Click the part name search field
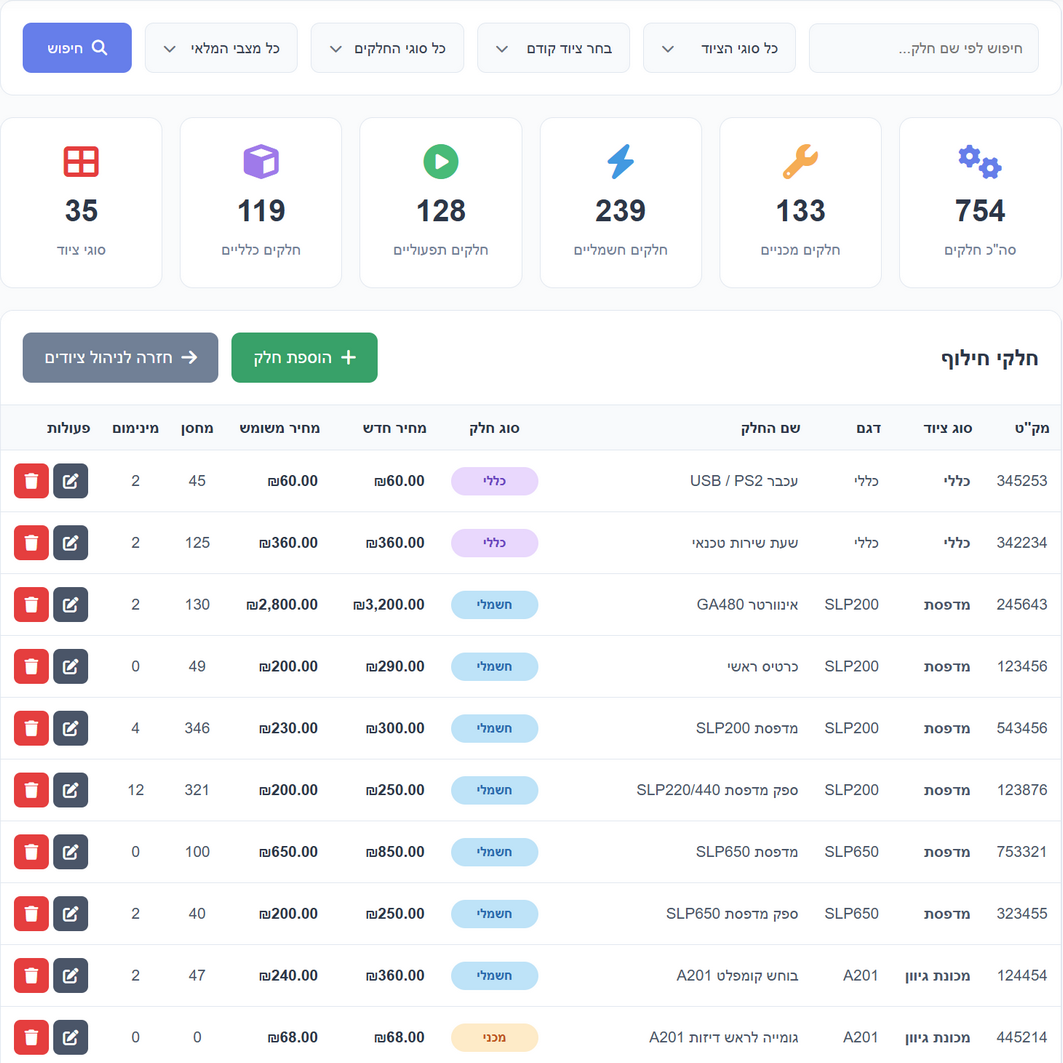This screenshot has width=1063, height=1063. tap(923, 48)
